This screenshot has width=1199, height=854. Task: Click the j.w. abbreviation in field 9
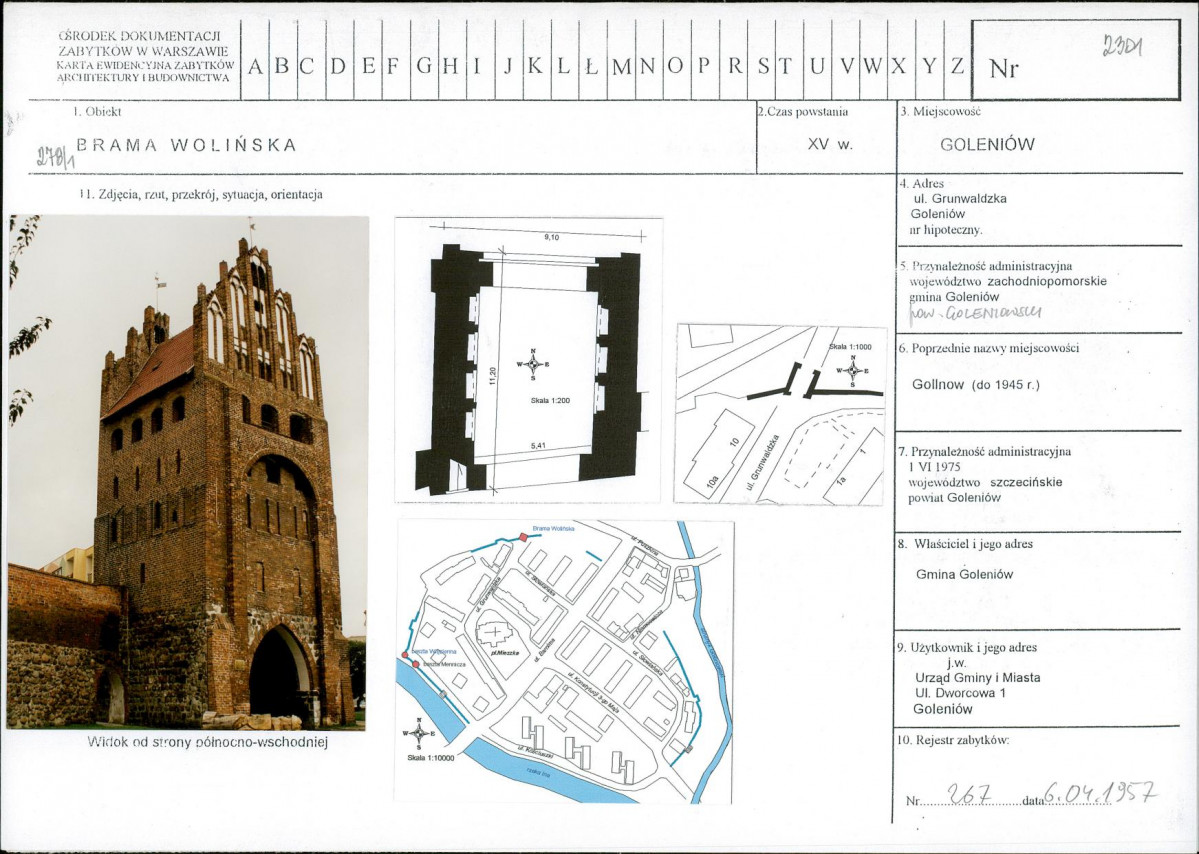point(957,663)
